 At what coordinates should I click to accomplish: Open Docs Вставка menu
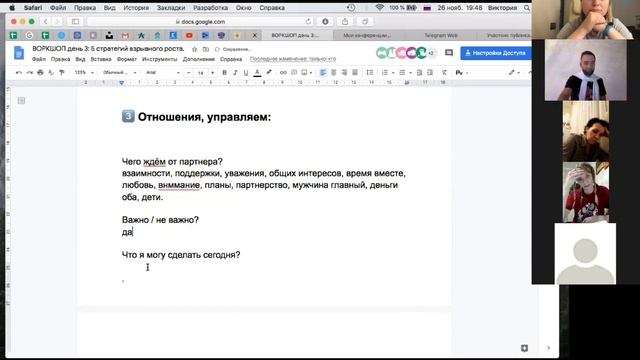[101, 59]
